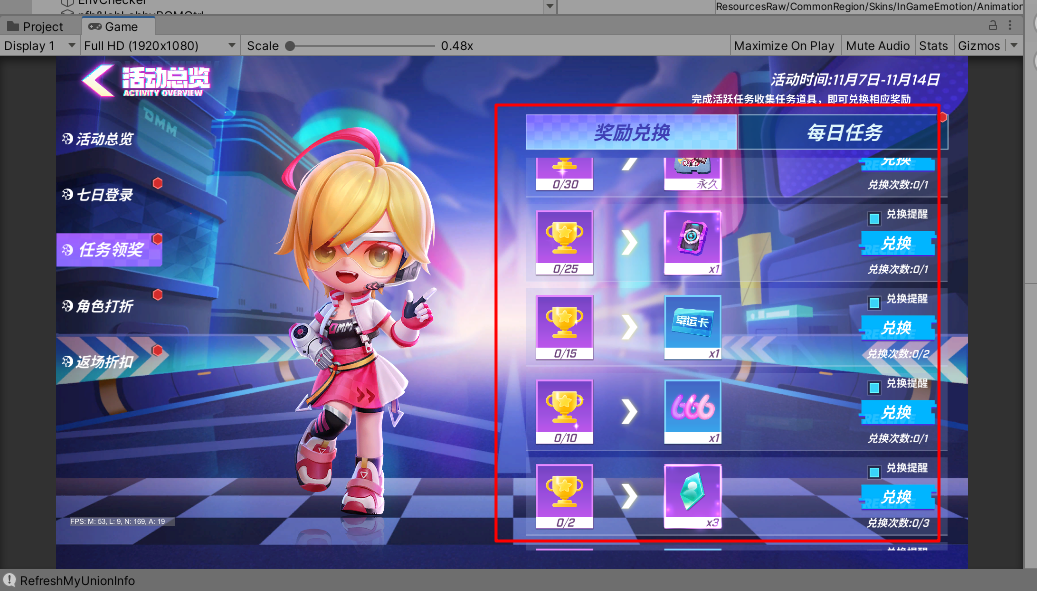This screenshot has height=591, width=1037.
Task: Open 七日登录 in the side menu
Action: [98, 194]
